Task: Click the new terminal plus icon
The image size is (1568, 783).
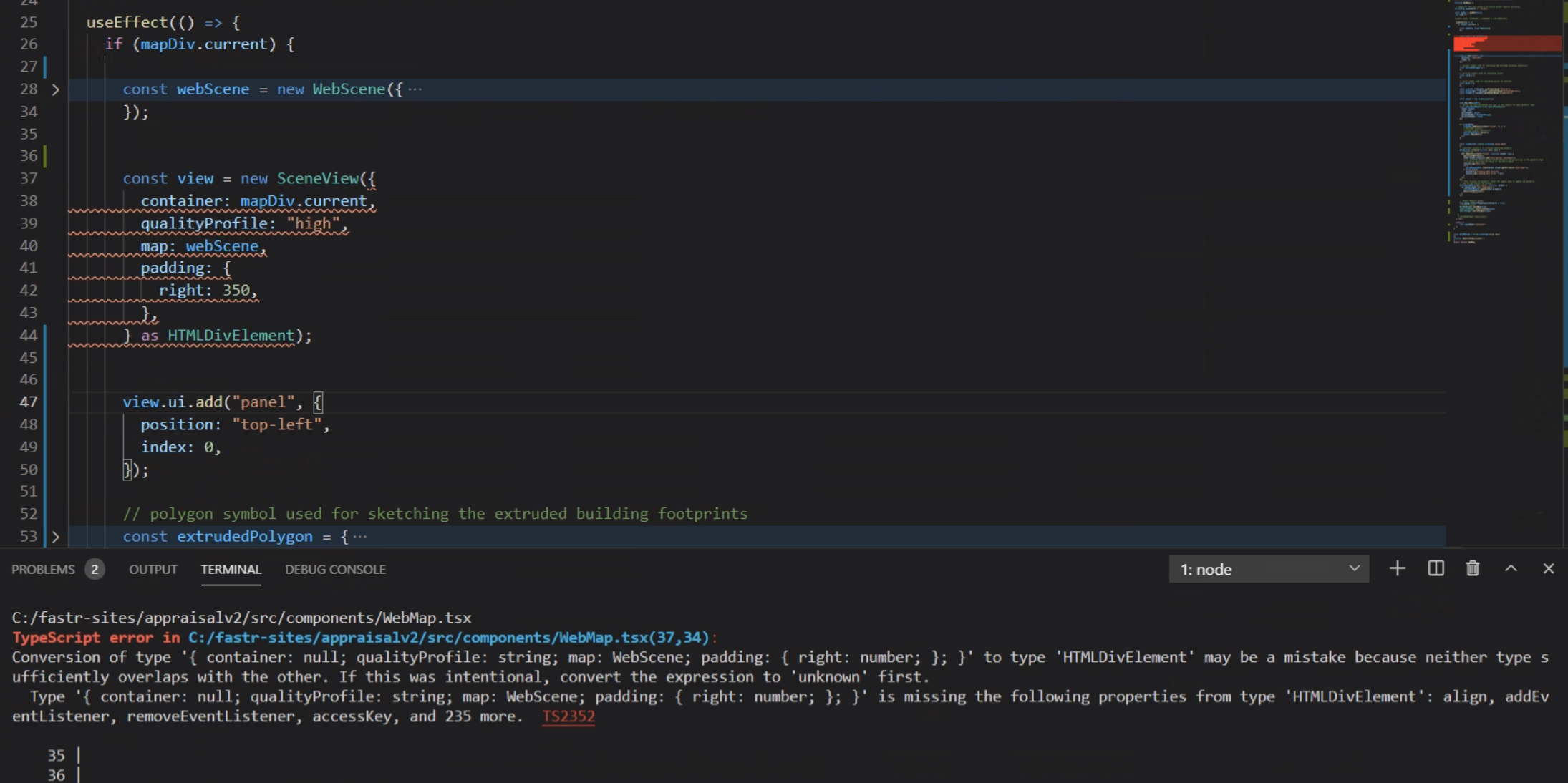Action: coord(1397,569)
